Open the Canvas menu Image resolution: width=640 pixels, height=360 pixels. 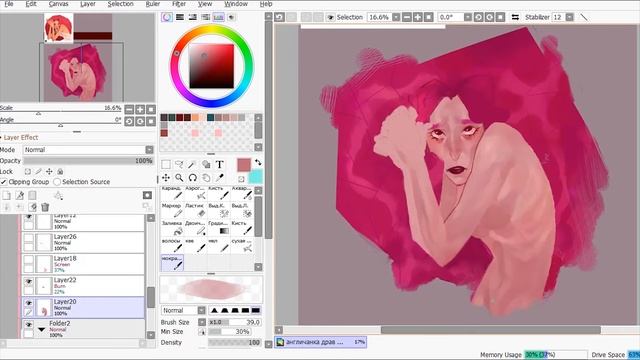pos(58,4)
